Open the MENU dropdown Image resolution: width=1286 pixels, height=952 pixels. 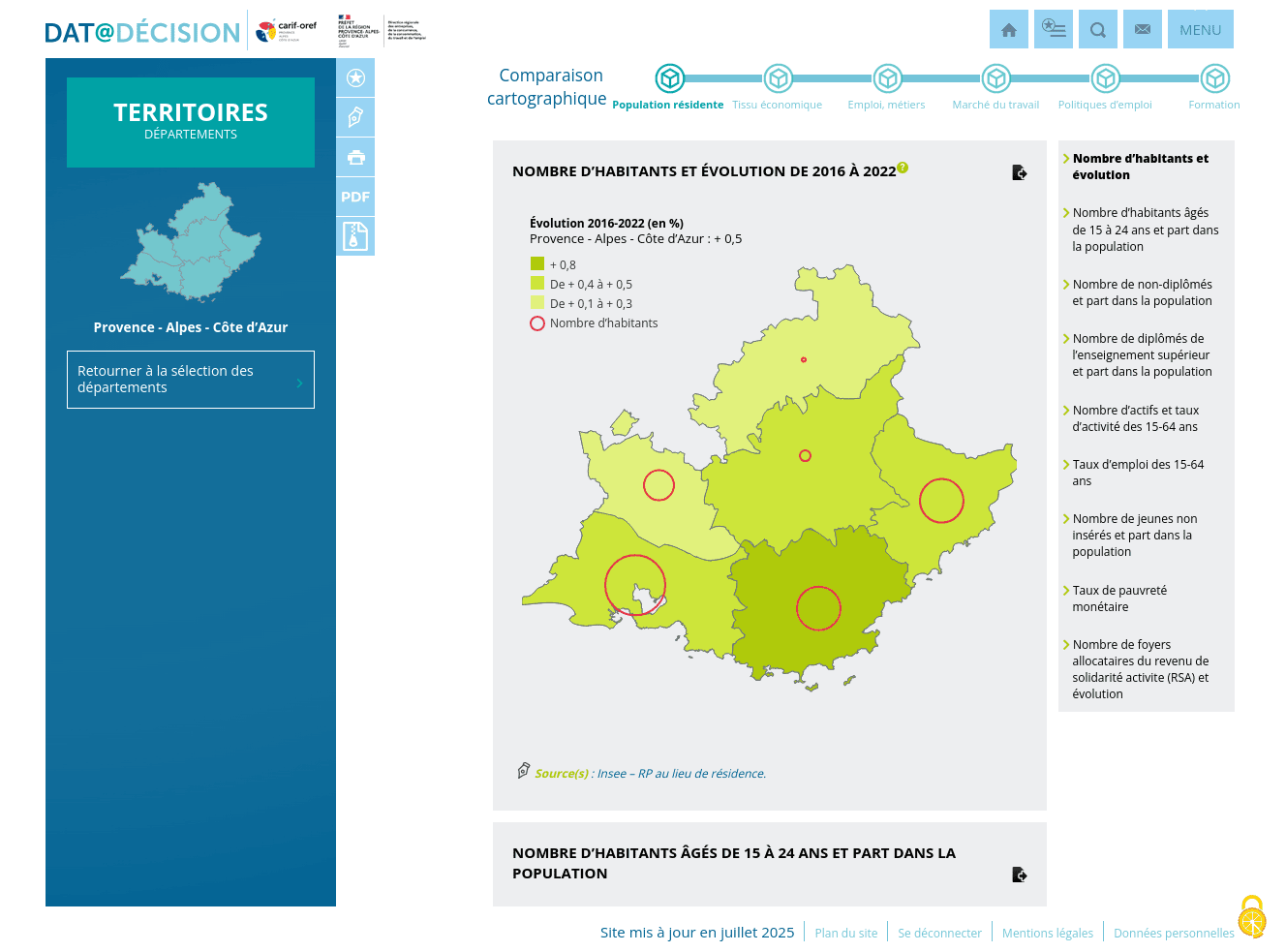[1200, 29]
